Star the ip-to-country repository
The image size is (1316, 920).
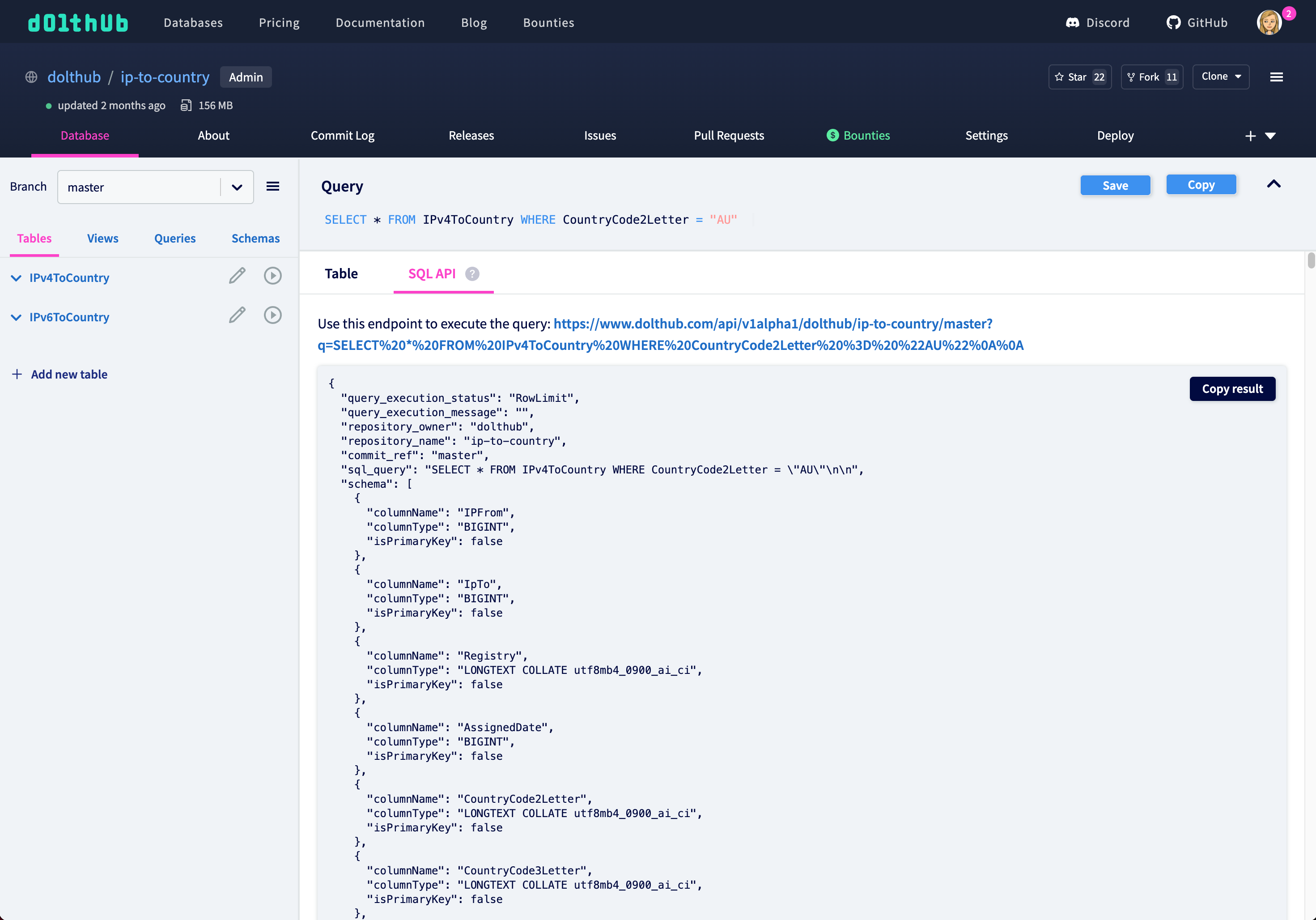(x=1079, y=77)
